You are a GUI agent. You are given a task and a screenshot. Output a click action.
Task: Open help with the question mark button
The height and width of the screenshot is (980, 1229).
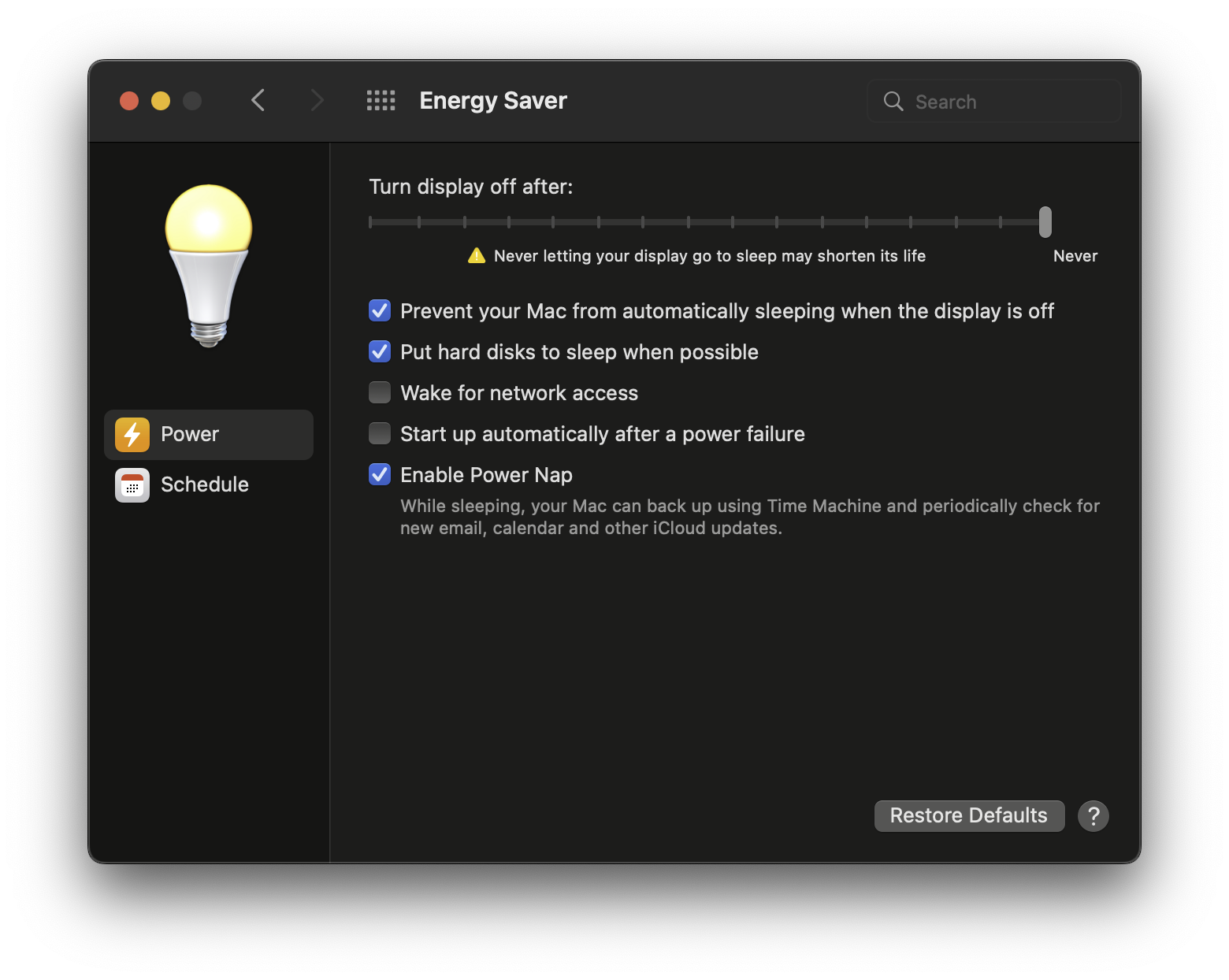click(x=1093, y=816)
